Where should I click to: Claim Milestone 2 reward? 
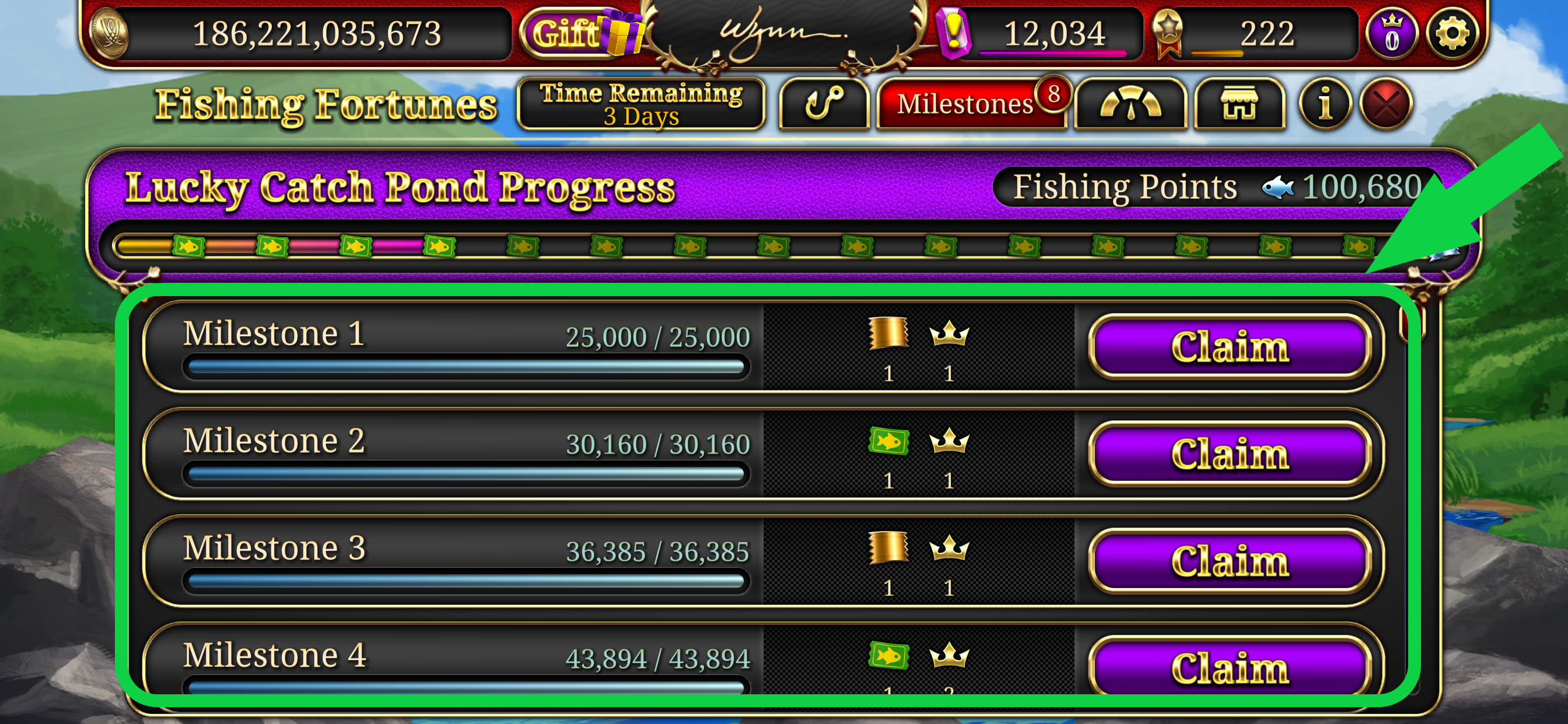[x=1230, y=454]
